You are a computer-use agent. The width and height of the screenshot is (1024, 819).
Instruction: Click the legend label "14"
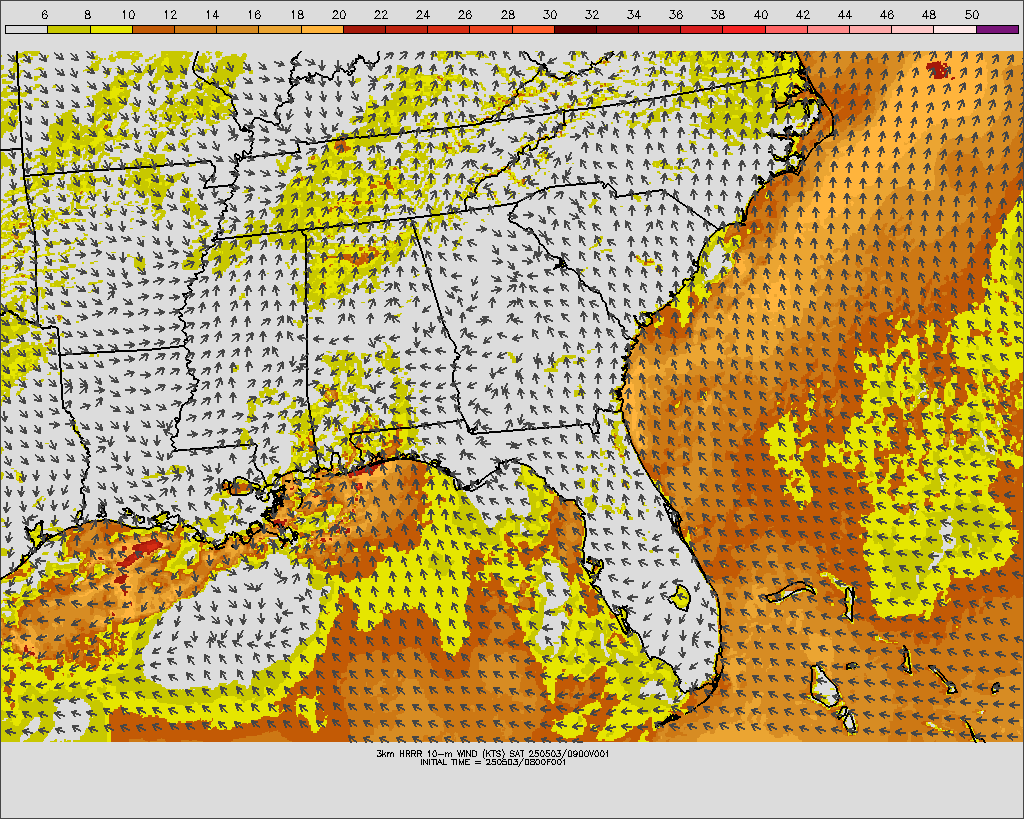tap(212, 14)
